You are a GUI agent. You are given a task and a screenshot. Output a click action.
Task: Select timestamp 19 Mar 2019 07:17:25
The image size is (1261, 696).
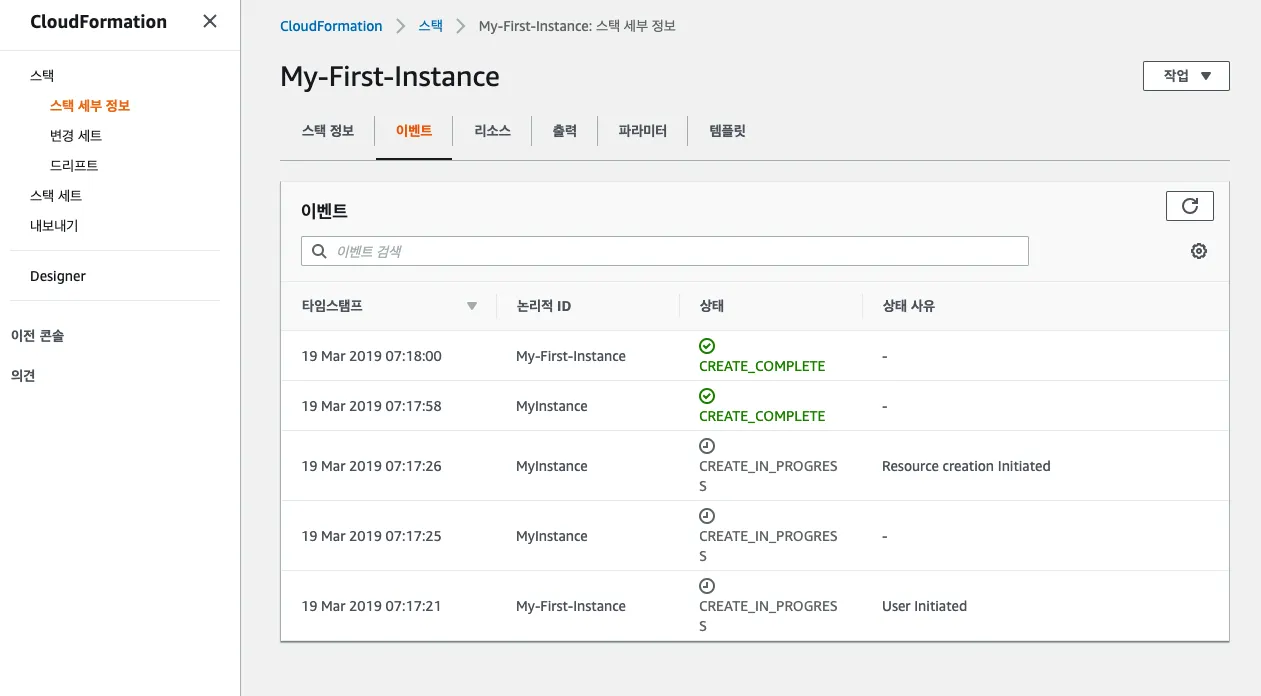(372, 536)
